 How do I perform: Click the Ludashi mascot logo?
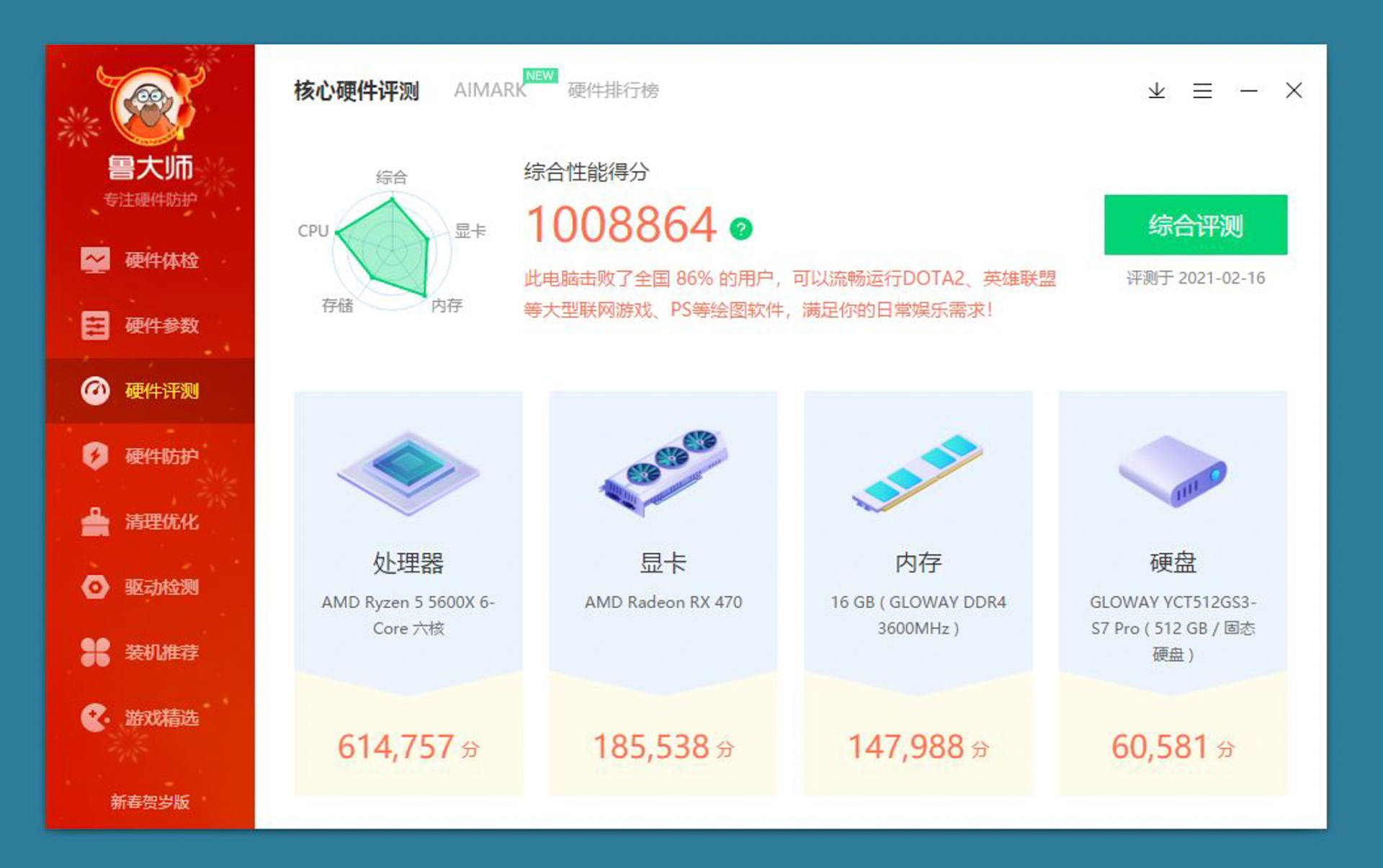point(150,107)
